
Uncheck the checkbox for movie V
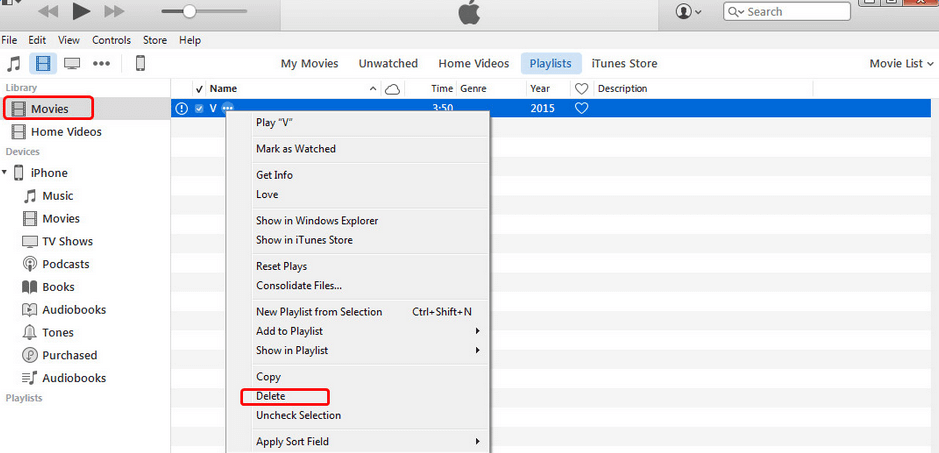(199, 108)
